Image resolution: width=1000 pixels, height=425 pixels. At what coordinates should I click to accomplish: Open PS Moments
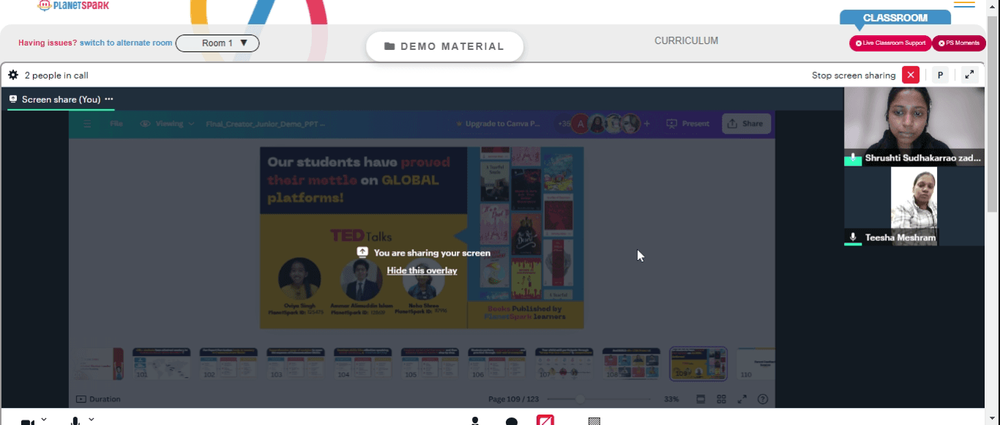(959, 43)
